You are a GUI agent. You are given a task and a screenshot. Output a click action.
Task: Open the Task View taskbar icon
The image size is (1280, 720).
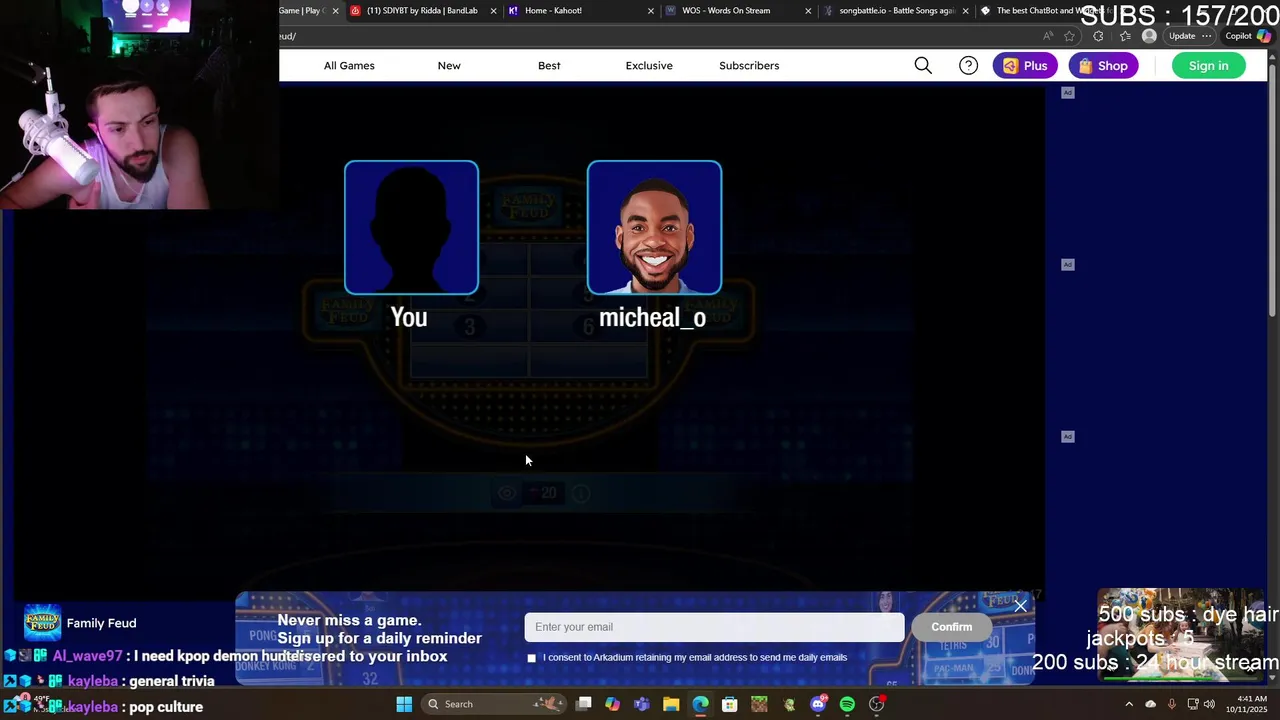584,704
